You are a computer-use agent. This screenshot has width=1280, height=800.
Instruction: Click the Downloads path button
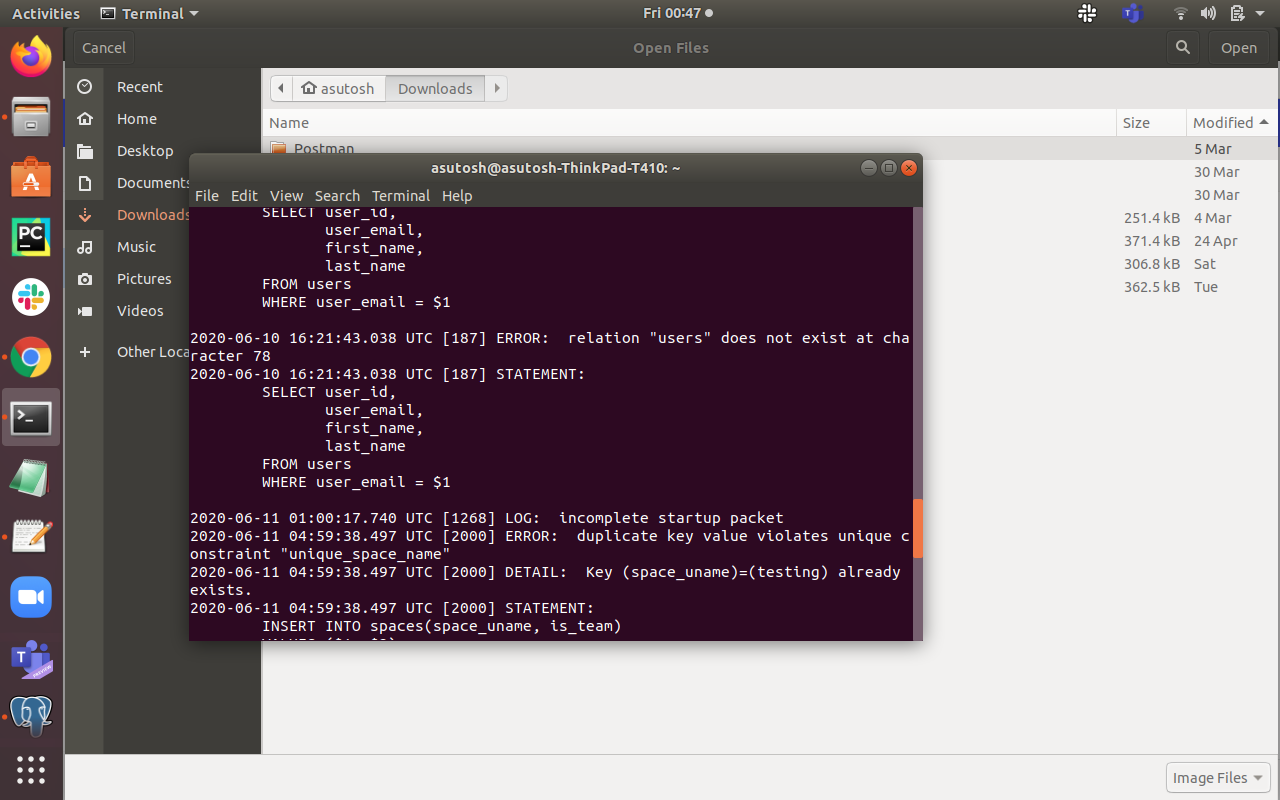[x=435, y=88]
